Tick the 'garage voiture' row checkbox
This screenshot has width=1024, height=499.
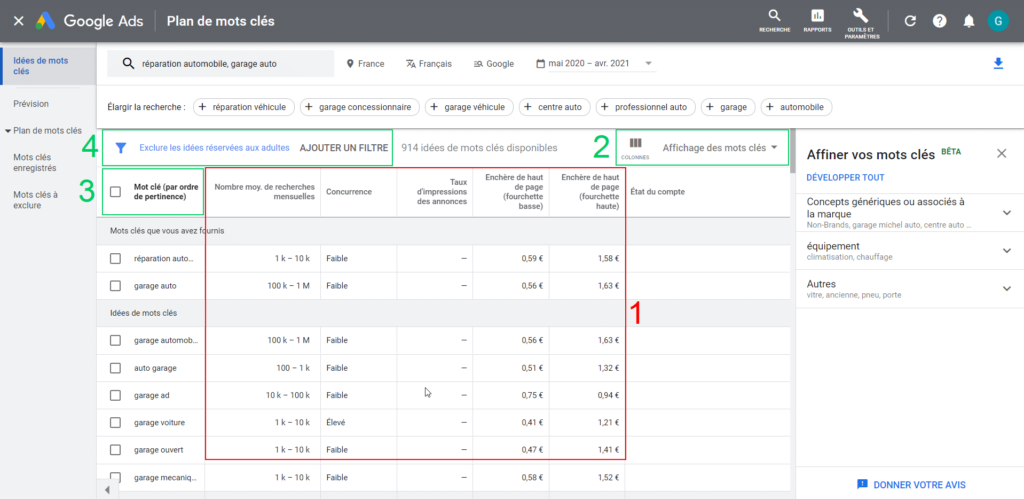tap(116, 422)
